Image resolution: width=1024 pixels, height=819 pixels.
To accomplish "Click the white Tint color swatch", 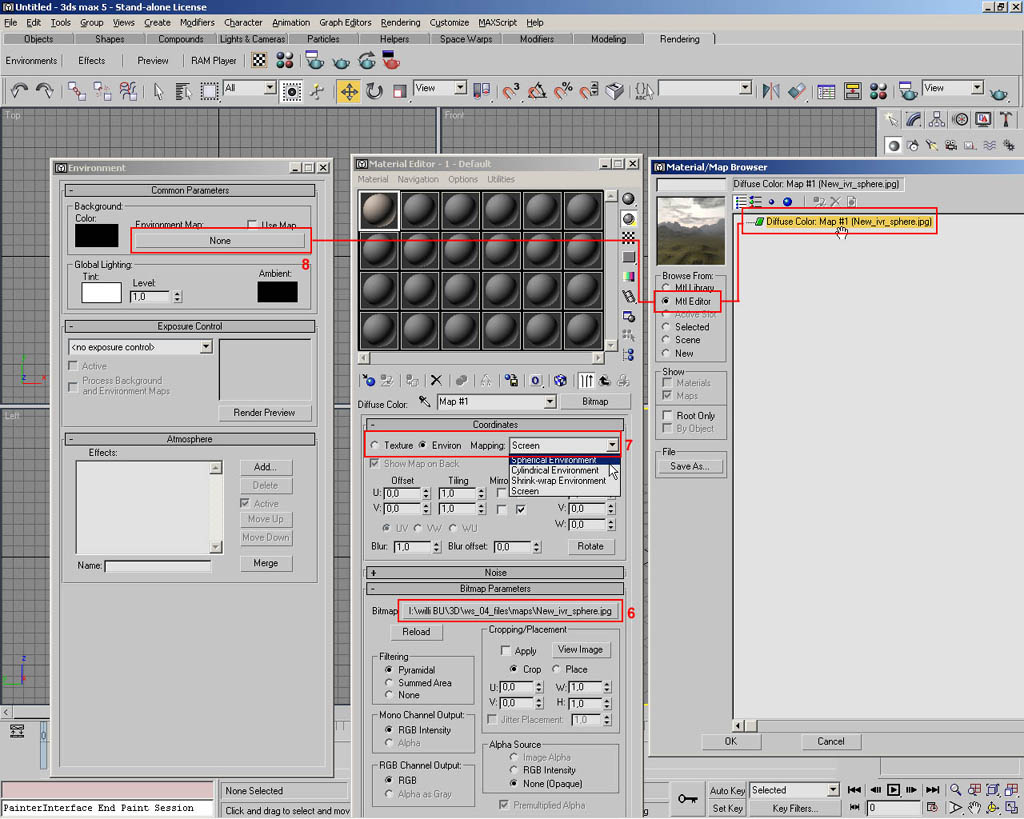I will pyautogui.click(x=101, y=292).
